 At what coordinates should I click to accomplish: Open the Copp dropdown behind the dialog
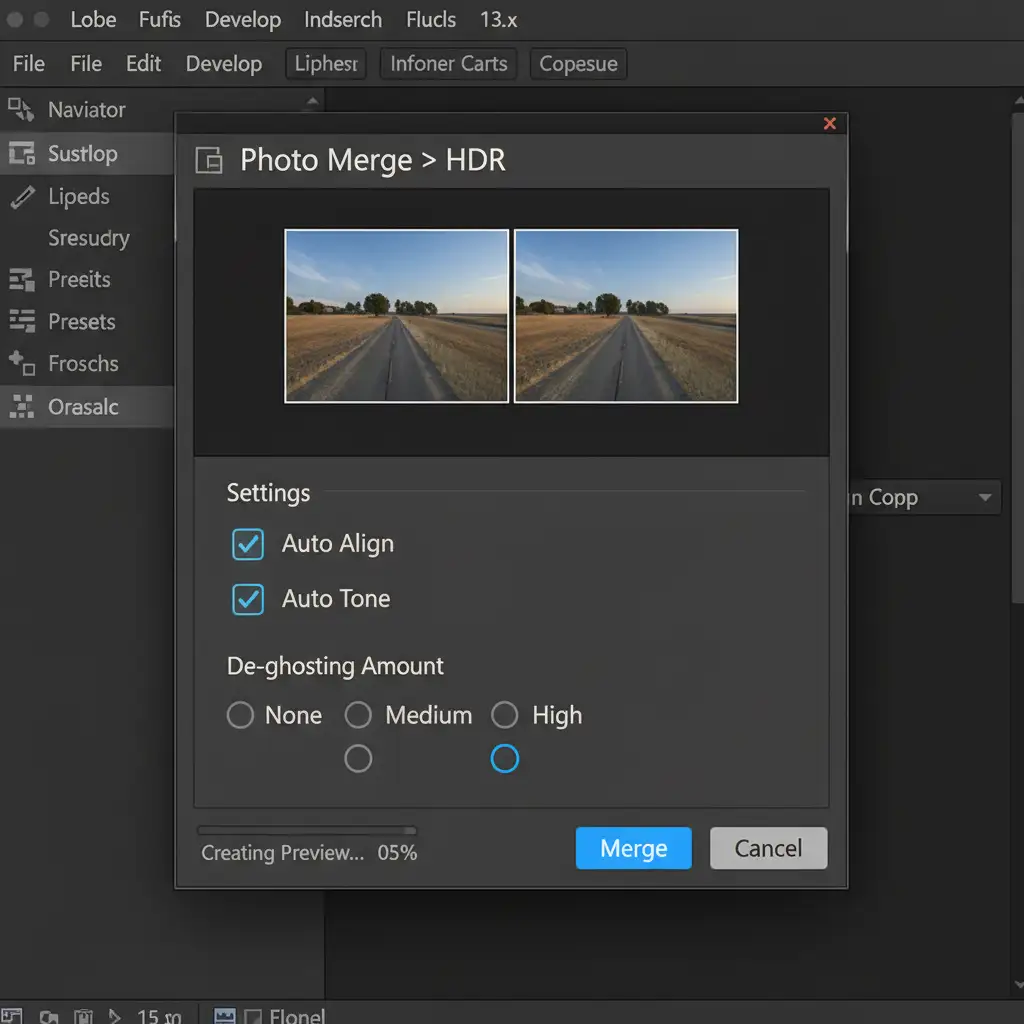(985, 498)
